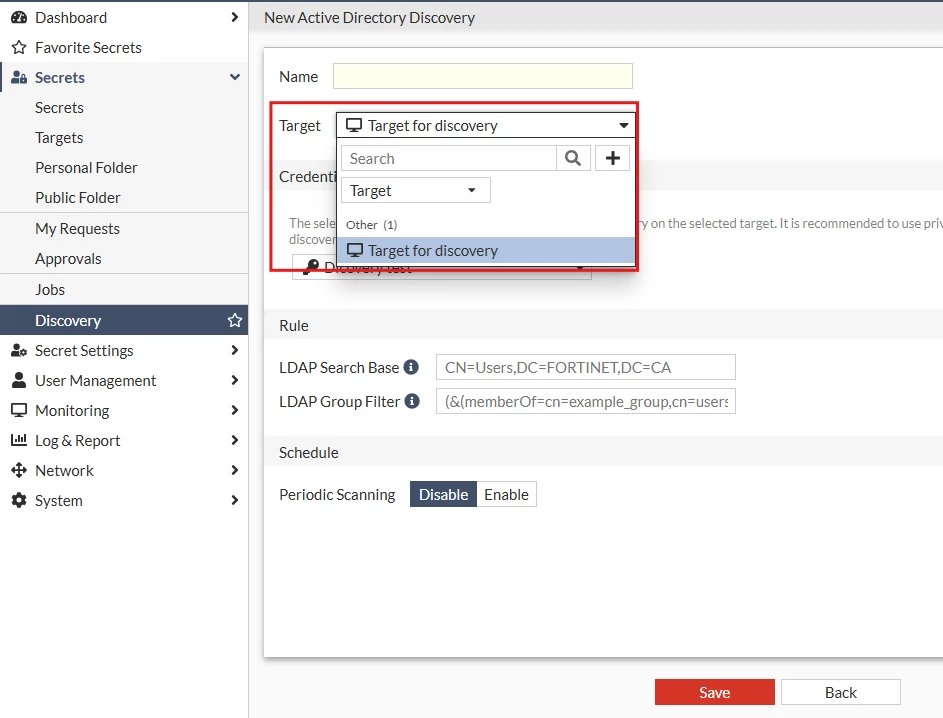This screenshot has height=718, width=943.
Task: Expand the Network chevron
Action: pos(235,470)
